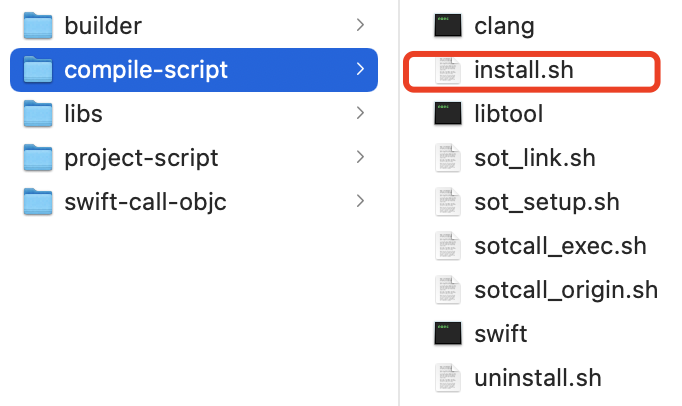The width and height of the screenshot is (682, 406).
Task: Click the column divider between panes
Action: point(399,203)
